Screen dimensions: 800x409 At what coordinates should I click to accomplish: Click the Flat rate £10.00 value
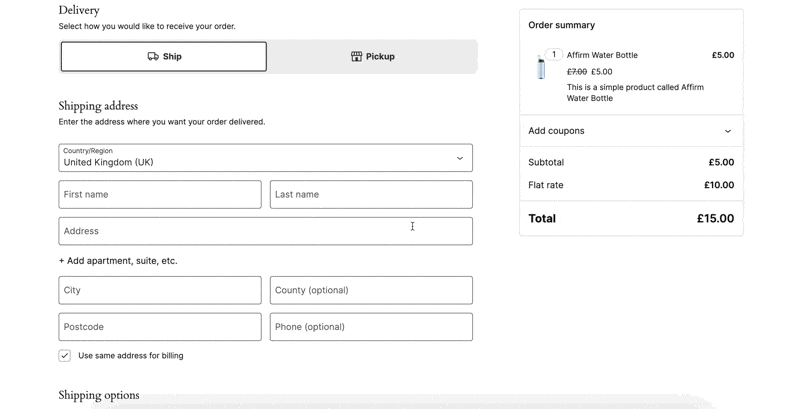(719, 185)
